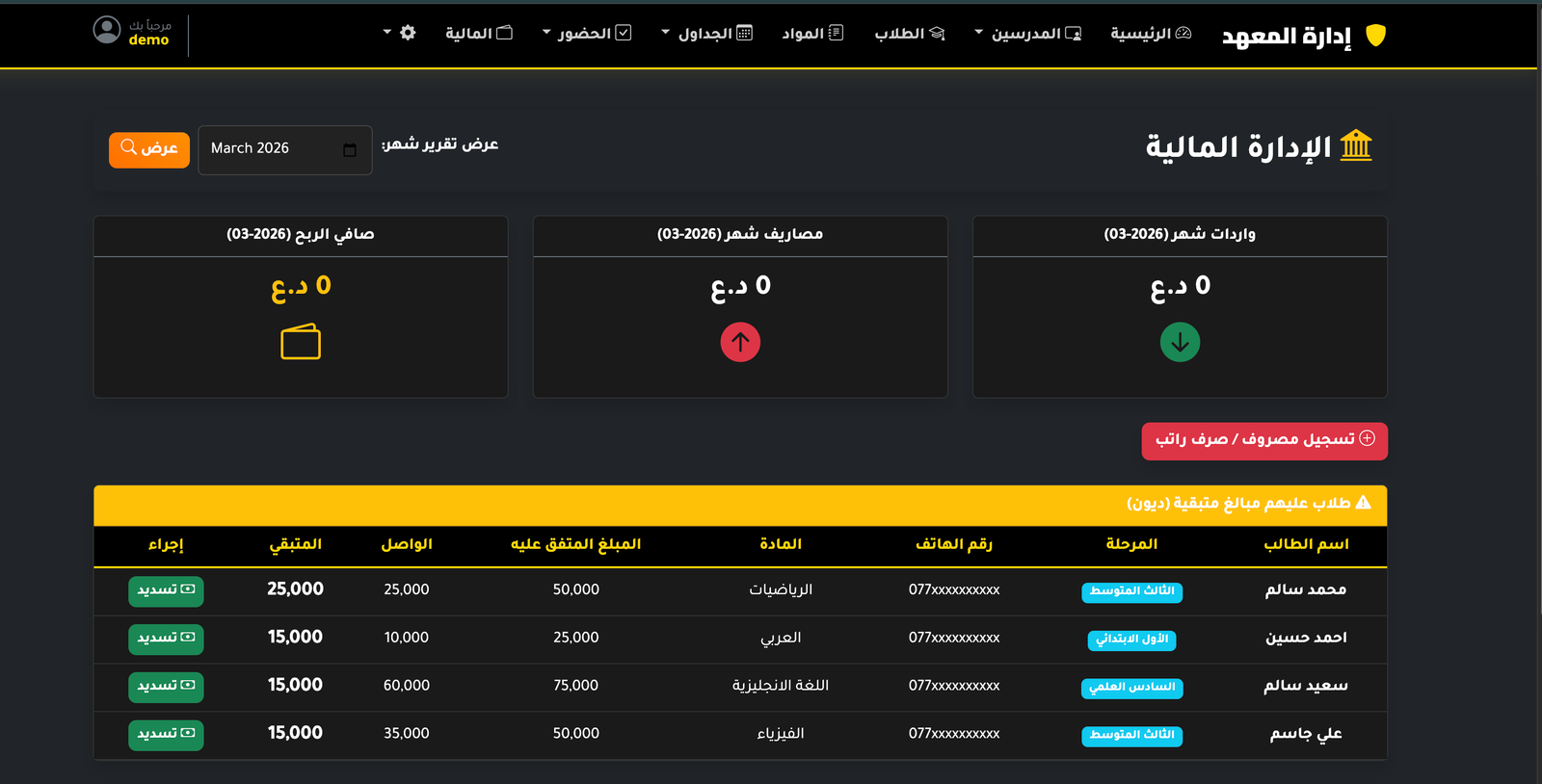This screenshot has width=1542, height=784.
Task: Click the yellow shield logo icon
Action: pyautogui.click(x=1375, y=36)
